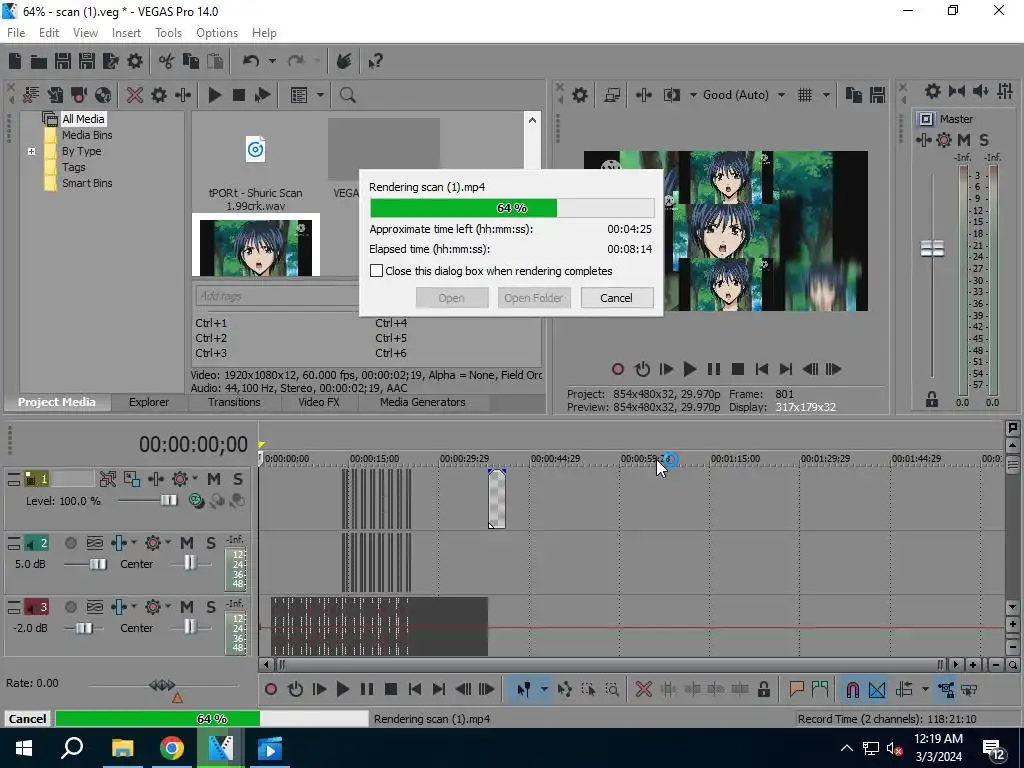The image size is (1024, 768).
Task: Switch to the Explorer tab
Action: (148, 402)
